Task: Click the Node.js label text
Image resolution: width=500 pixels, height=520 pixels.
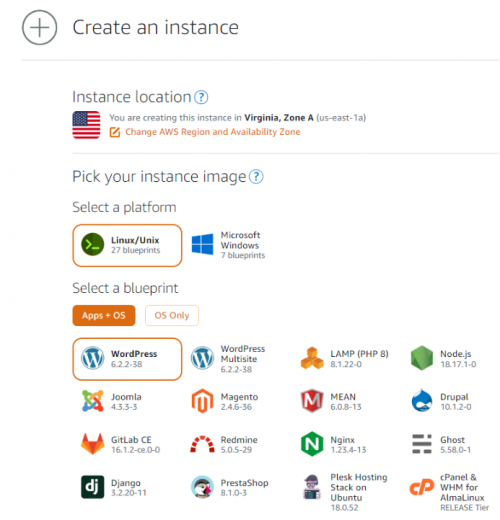Action: 456,354
